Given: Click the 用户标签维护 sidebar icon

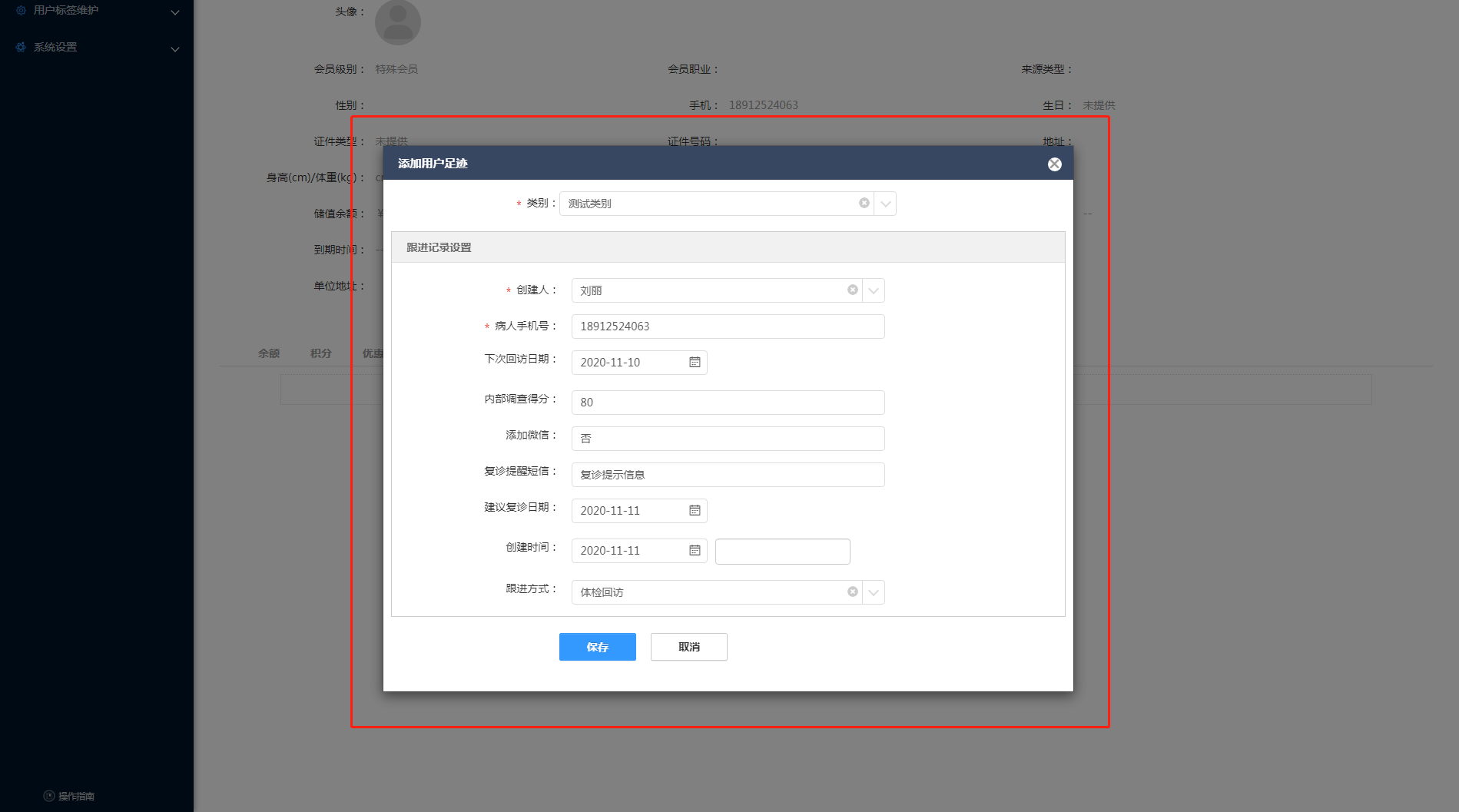Looking at the screenshot, I should pyautogui.click(x=21, y=11).
